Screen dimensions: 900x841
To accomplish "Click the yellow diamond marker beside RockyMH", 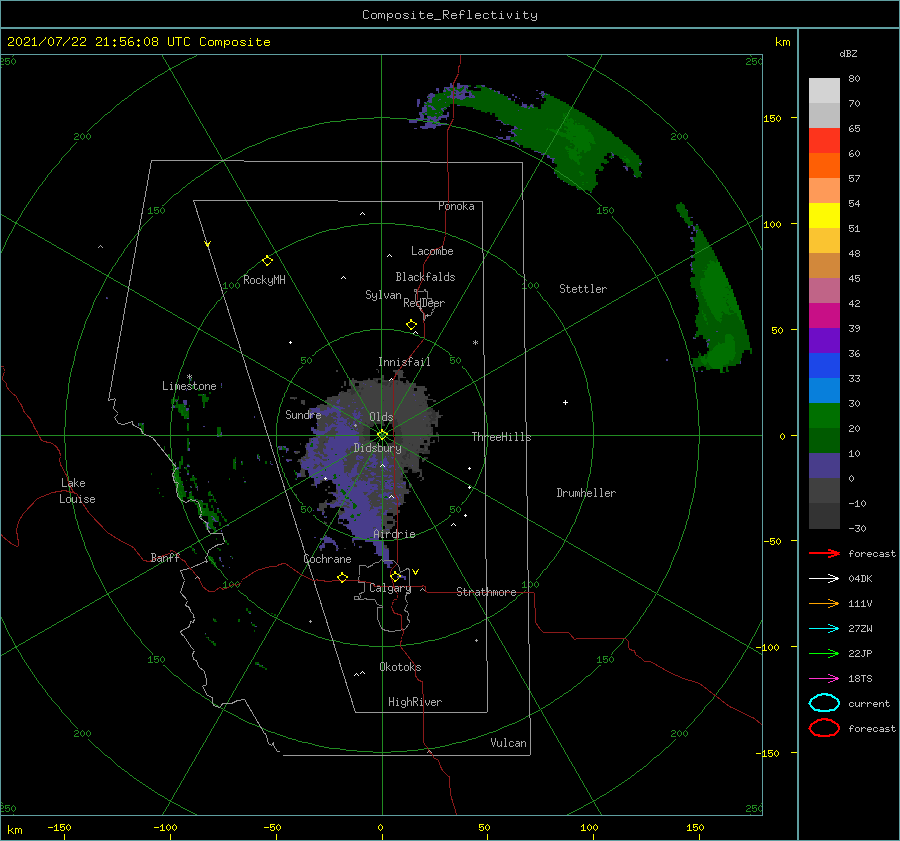I will pos(267,261).
